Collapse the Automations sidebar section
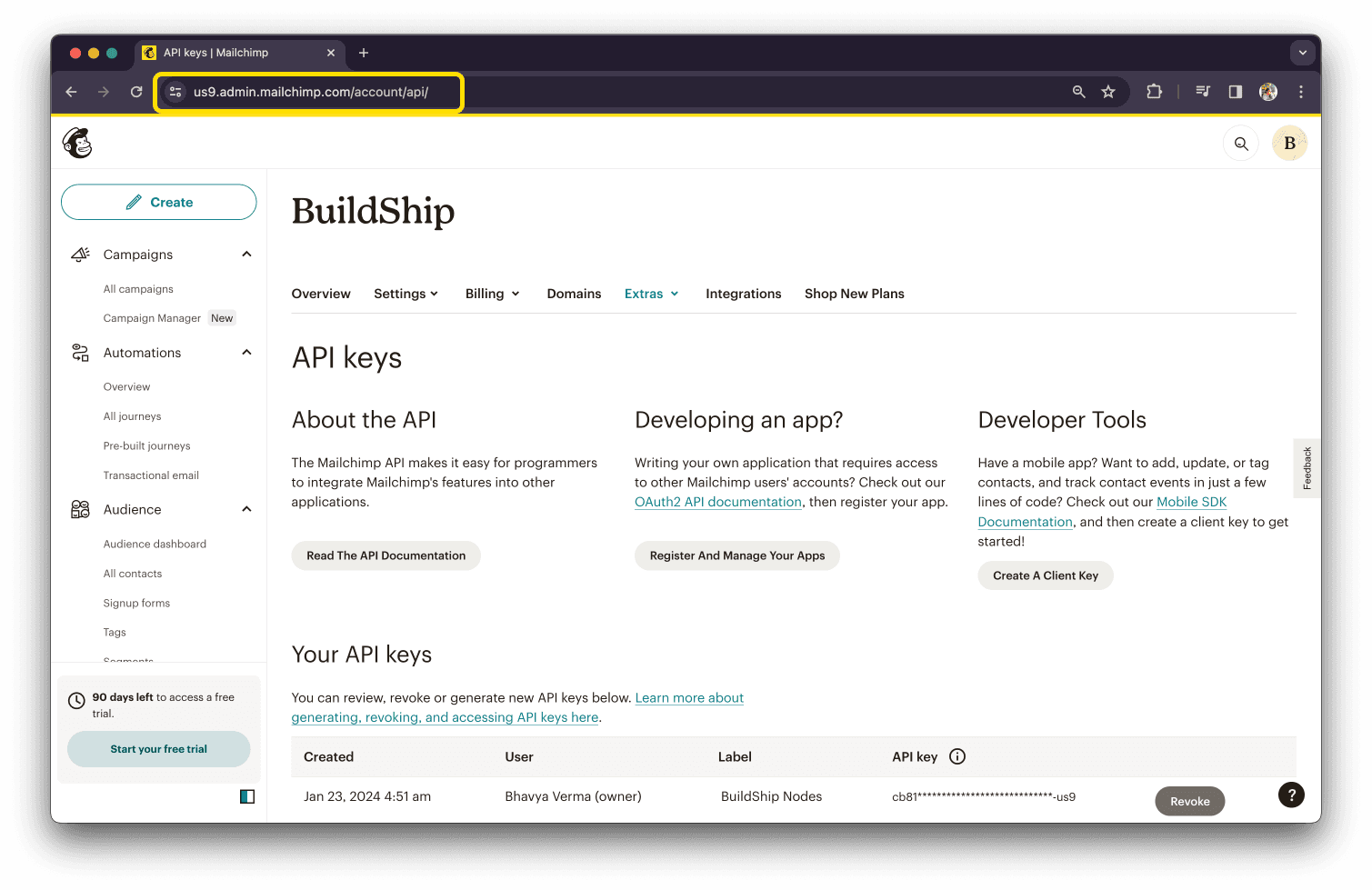The height and width of the screenshot is (890, 1372). (x=246, y=353)
